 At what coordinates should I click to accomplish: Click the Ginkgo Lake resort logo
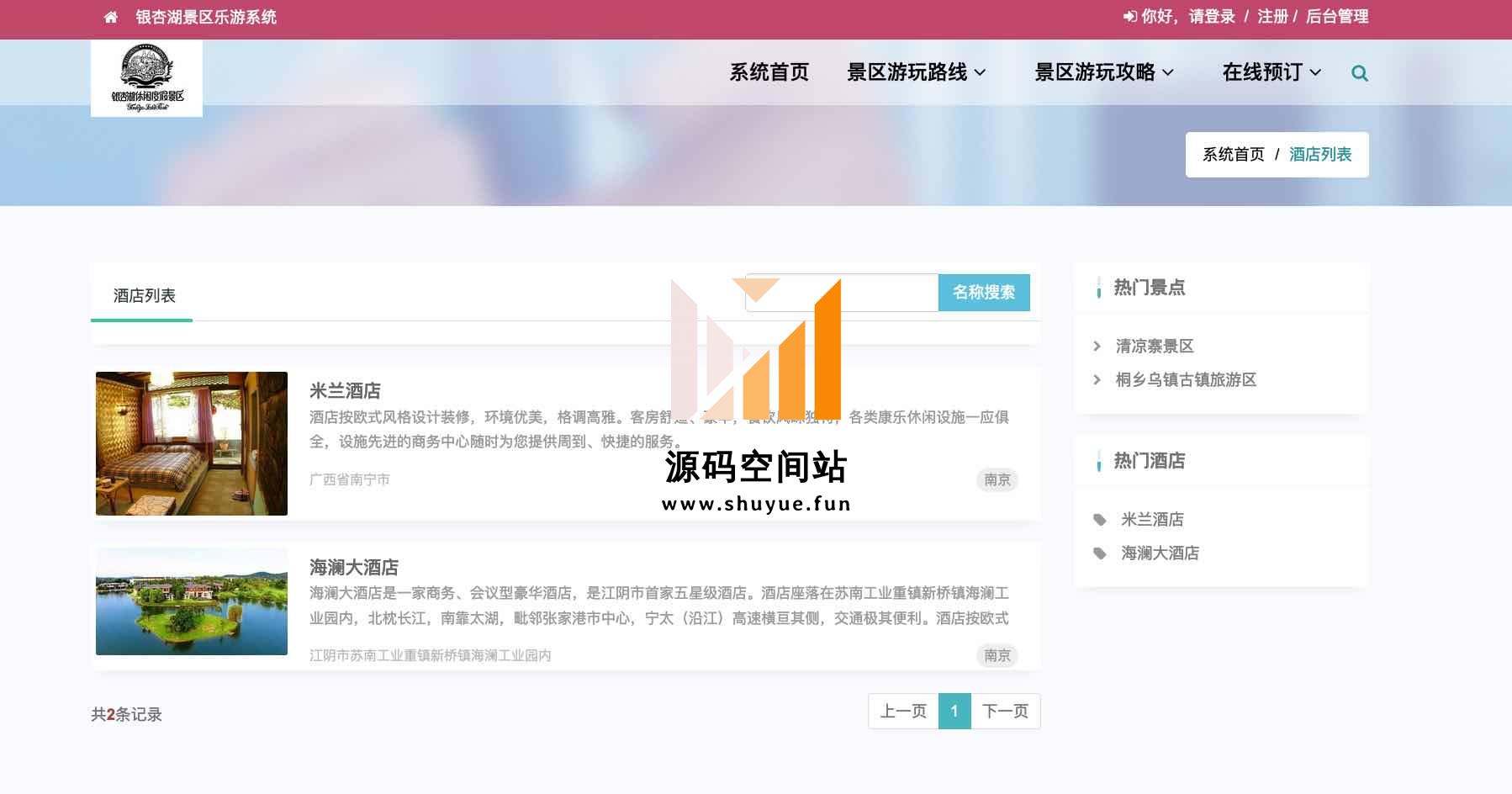[x=146, y=78]
